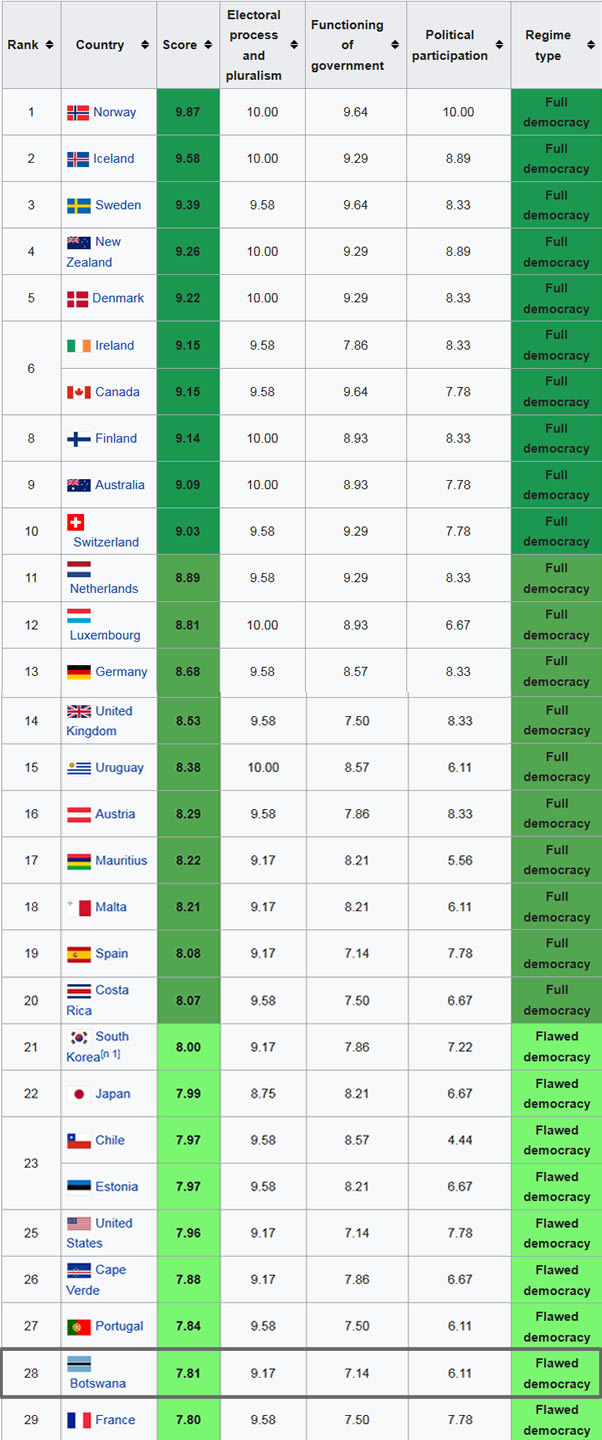Sort by Score column arrows
Image resolution: width=602 pixels, height=1440 pixels.
coord(208,45)
